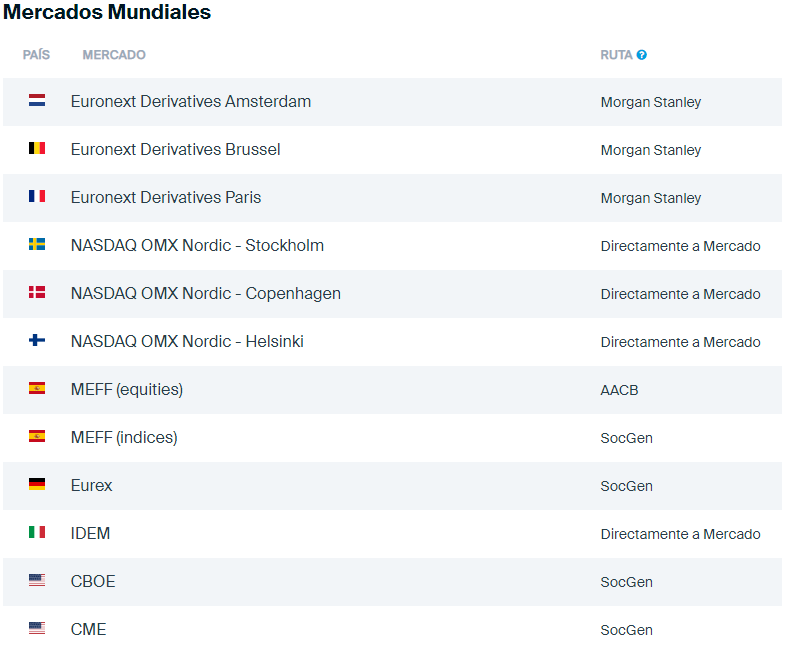The width and height of the screenshot is (787, 649).
Task: Click the Sweden flag icon
Action: (x=37, y=245)
